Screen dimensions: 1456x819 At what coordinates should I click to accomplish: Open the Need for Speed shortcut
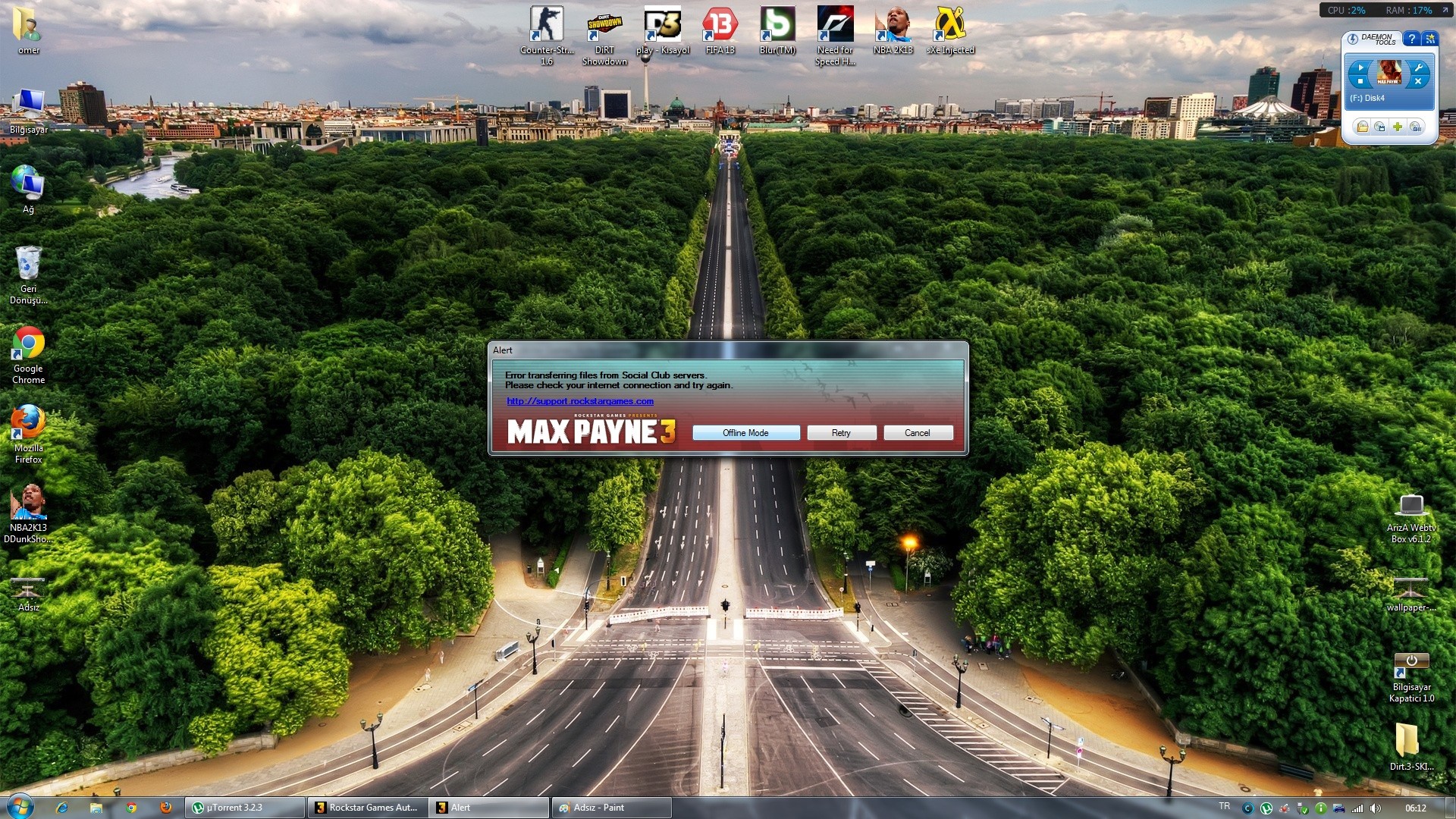pyautogui.click(x=835, y=36)
